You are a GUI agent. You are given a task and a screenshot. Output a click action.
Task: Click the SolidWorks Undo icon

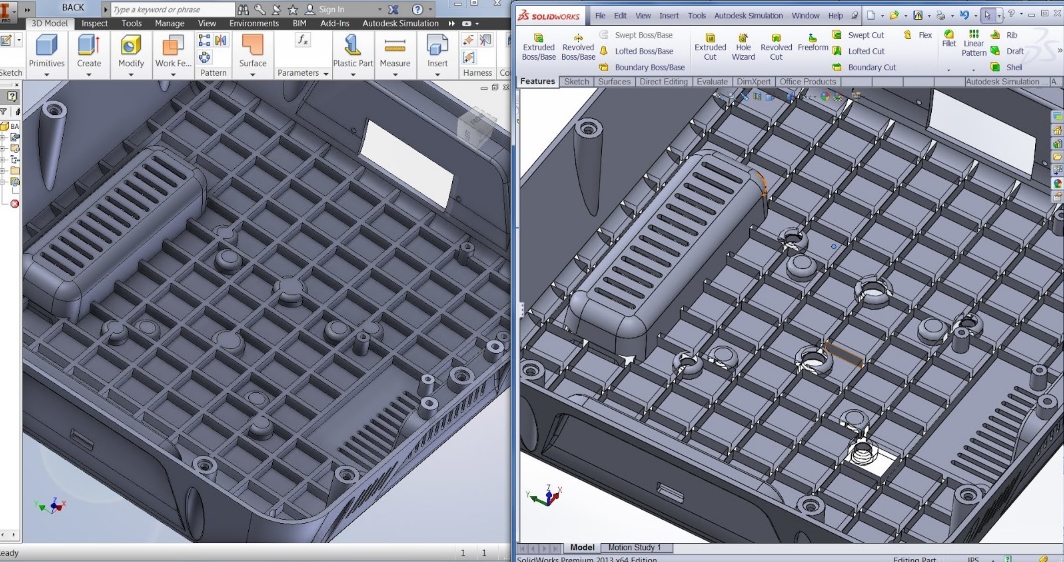coord(964,15)
